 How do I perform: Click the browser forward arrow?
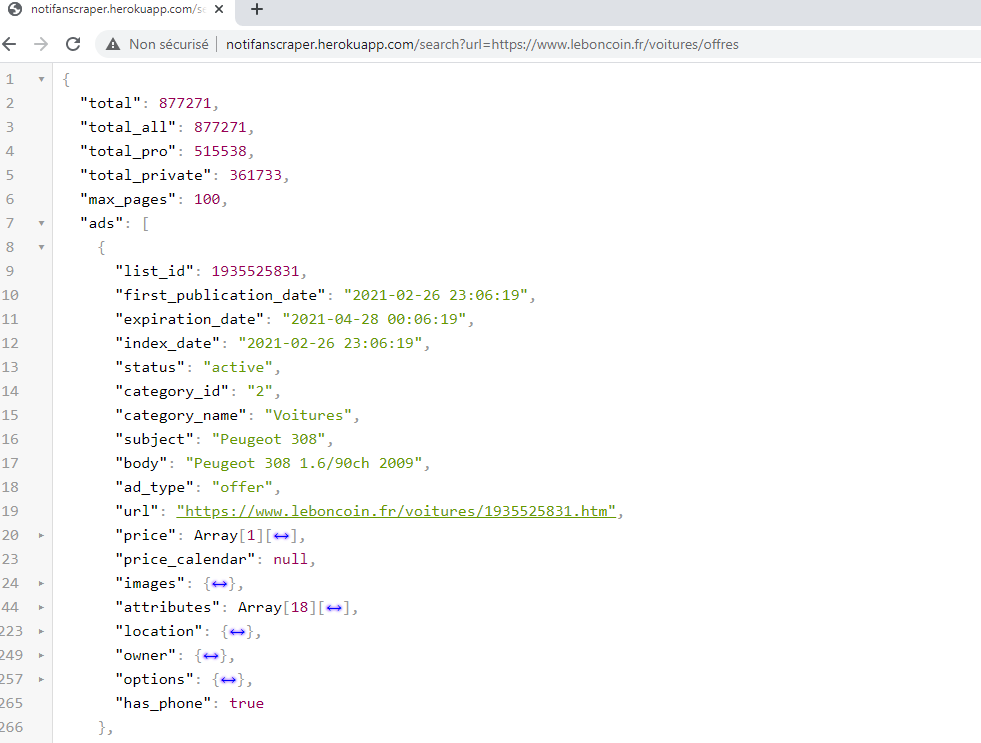pos(41,44)
